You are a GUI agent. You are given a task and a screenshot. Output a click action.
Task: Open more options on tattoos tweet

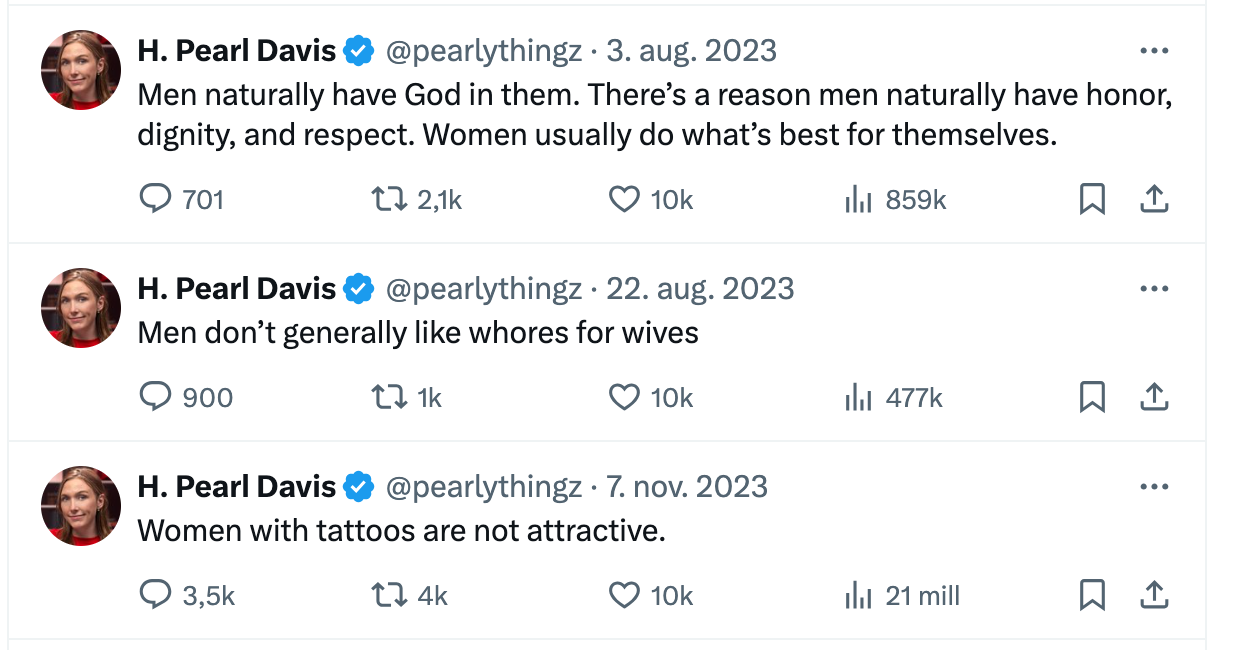(1154, 487)
